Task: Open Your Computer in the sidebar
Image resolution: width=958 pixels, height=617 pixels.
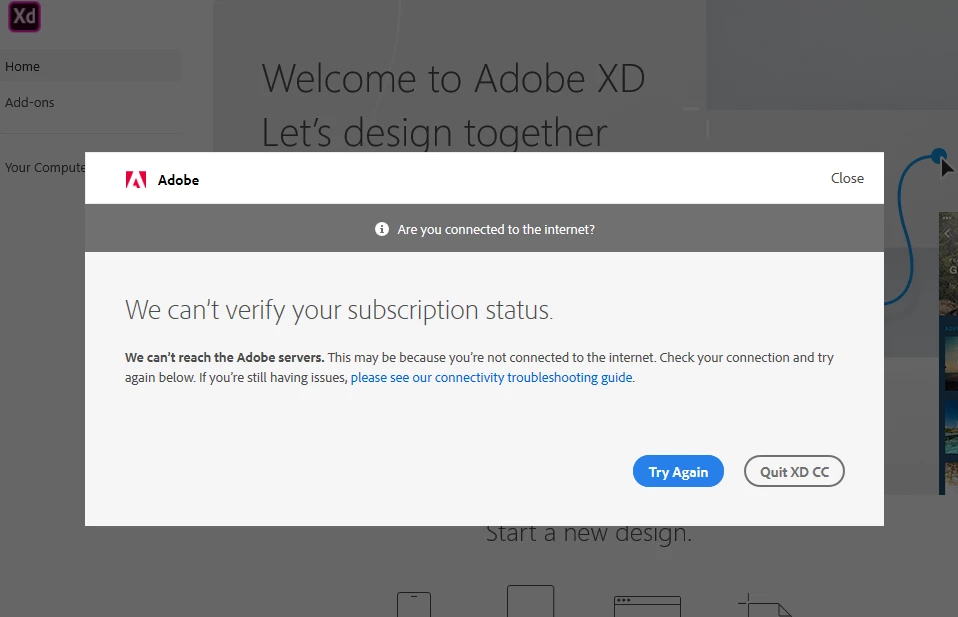Action: coord(44,167)
